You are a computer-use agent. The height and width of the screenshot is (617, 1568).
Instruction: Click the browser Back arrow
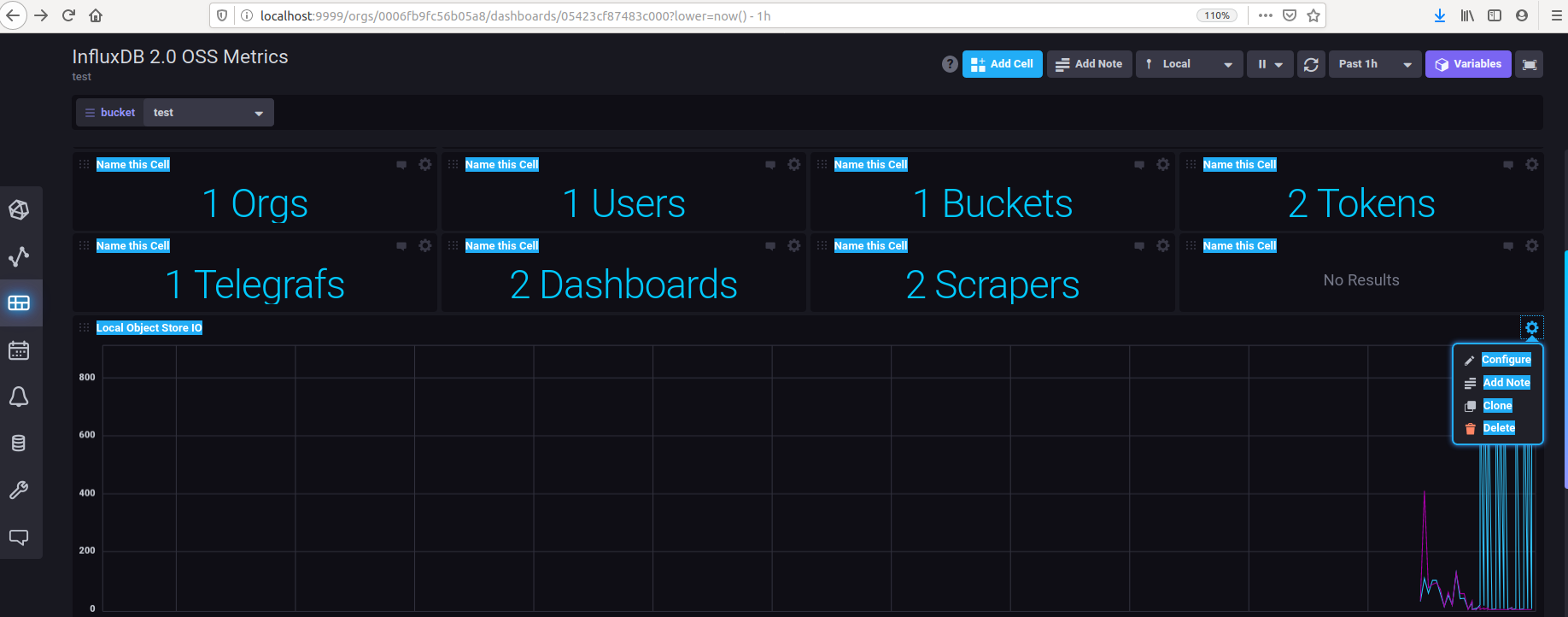[12, 15]
